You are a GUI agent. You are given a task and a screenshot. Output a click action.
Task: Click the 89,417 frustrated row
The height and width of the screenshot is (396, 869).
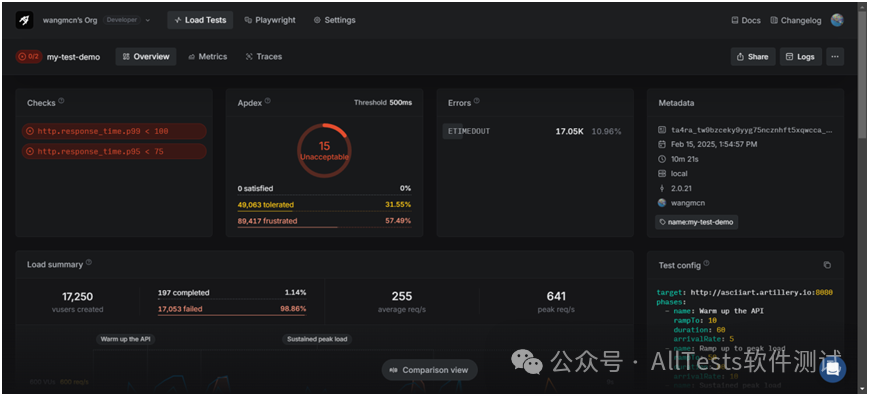pos(324,221)
